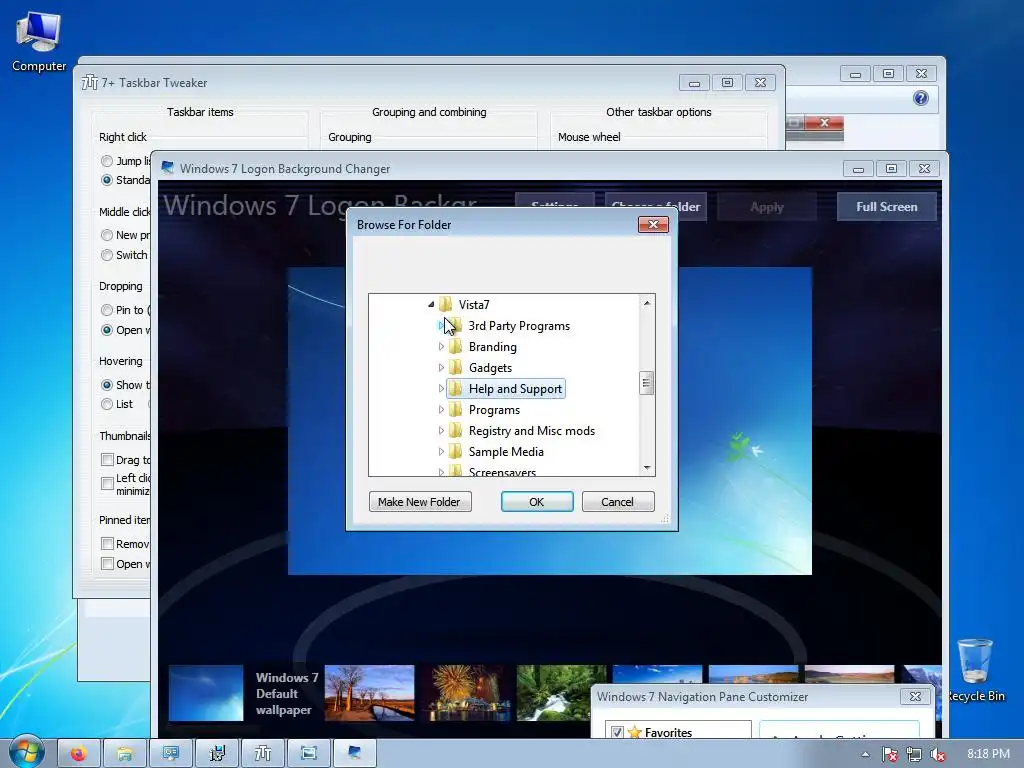Cancel the Browse For Folder dialog
Screen dimensions: 1024x768
tap(618, 502)
